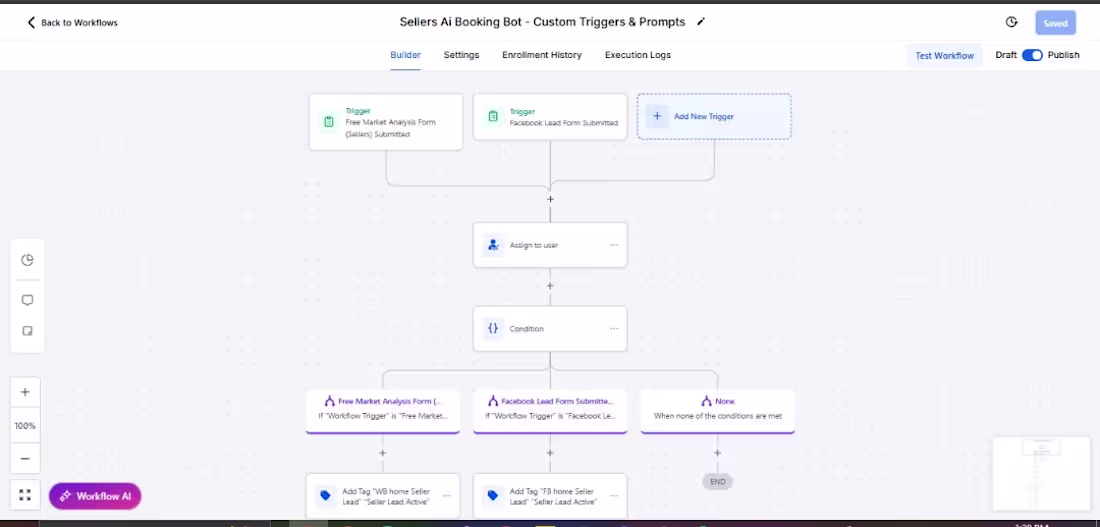View the Execution Logs tab
The height and width of the screenshot is (527, 1100).
tap(638, 55)
